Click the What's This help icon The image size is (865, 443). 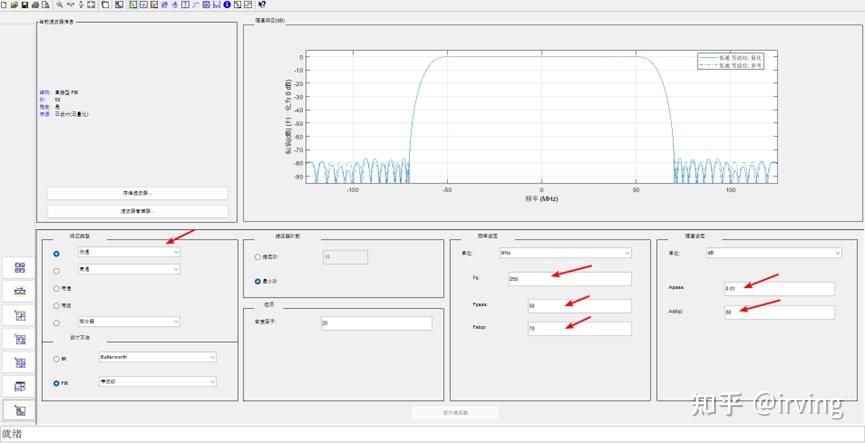pos(262,4)
